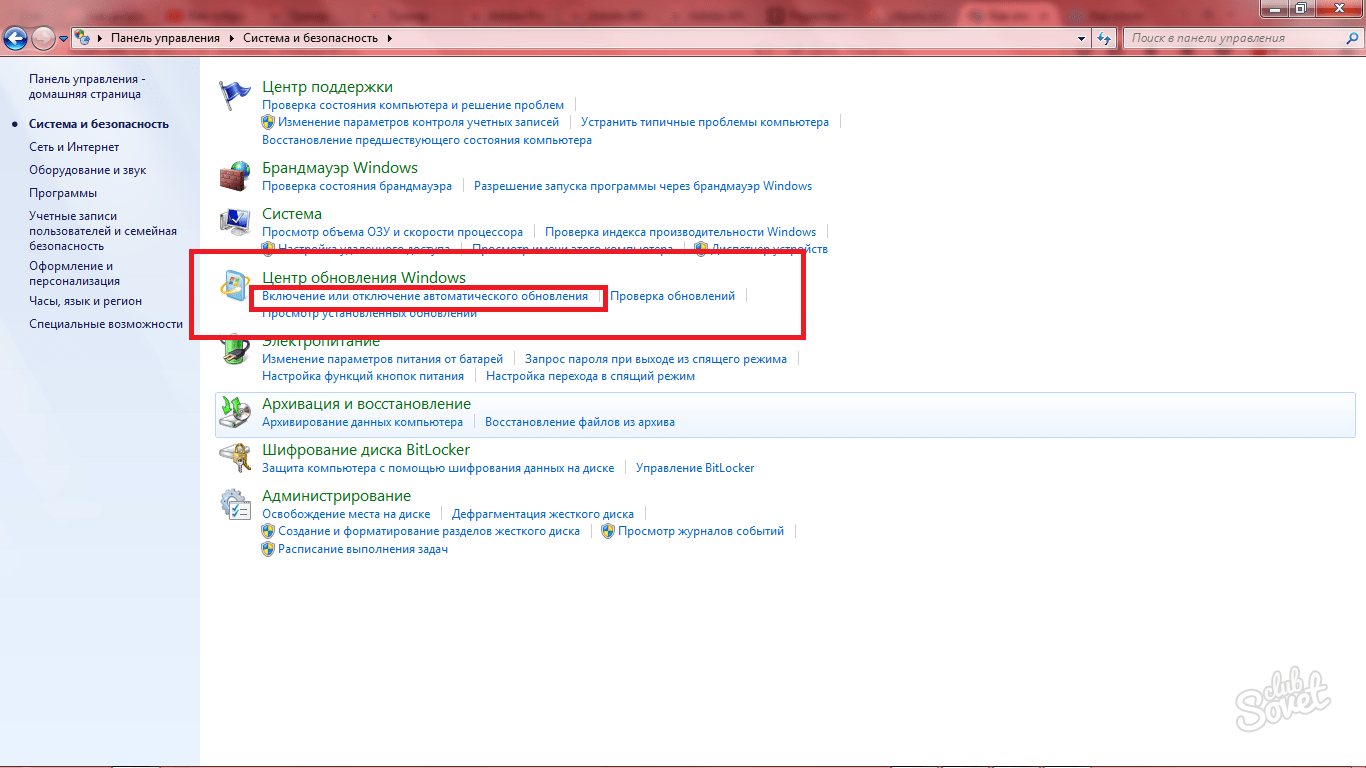Image resolution: width=1366 pixels, height=768 pixels.
Task: Click the Управление BitLocker link
Action: click(695, 468)
